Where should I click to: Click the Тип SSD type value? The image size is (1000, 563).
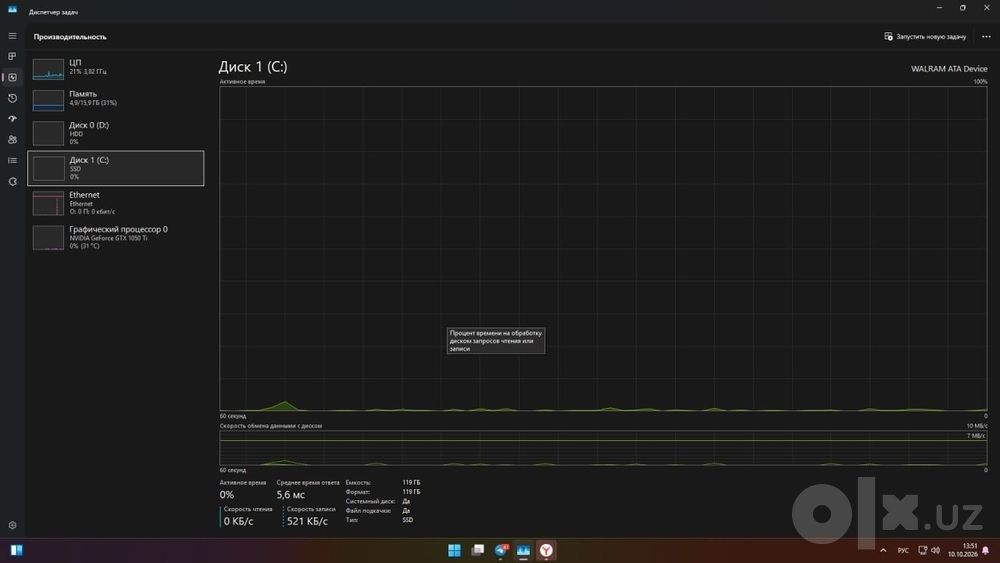click(408, 520)
